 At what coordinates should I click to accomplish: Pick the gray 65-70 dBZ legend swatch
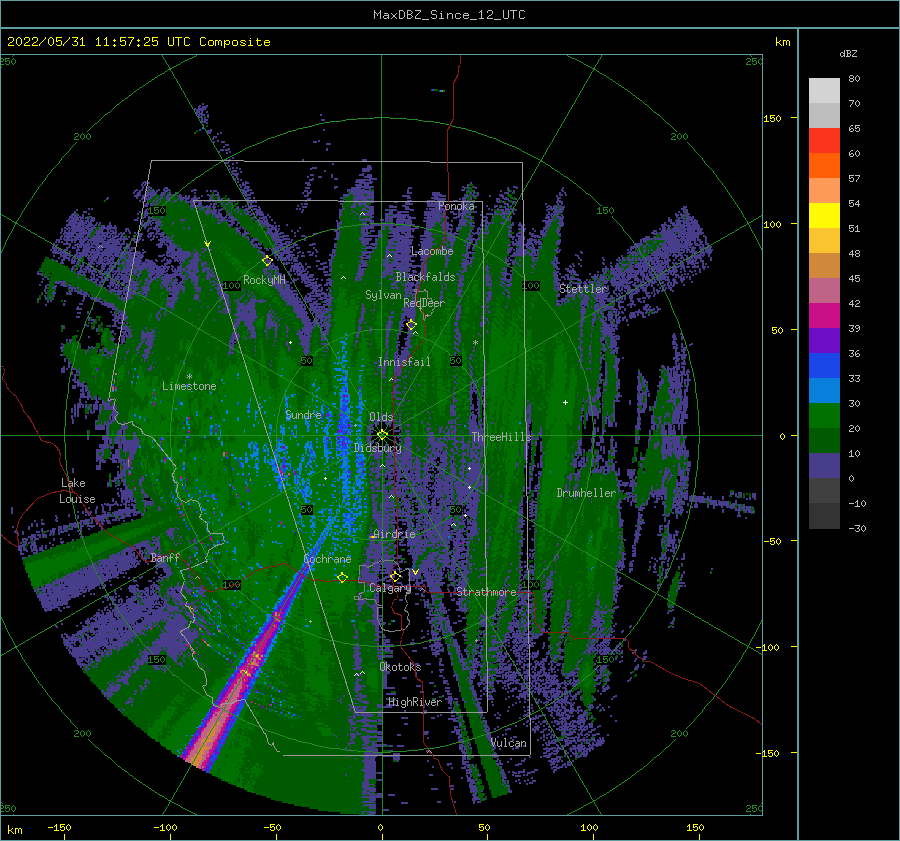pyautogui.click(x=824, y=116)
